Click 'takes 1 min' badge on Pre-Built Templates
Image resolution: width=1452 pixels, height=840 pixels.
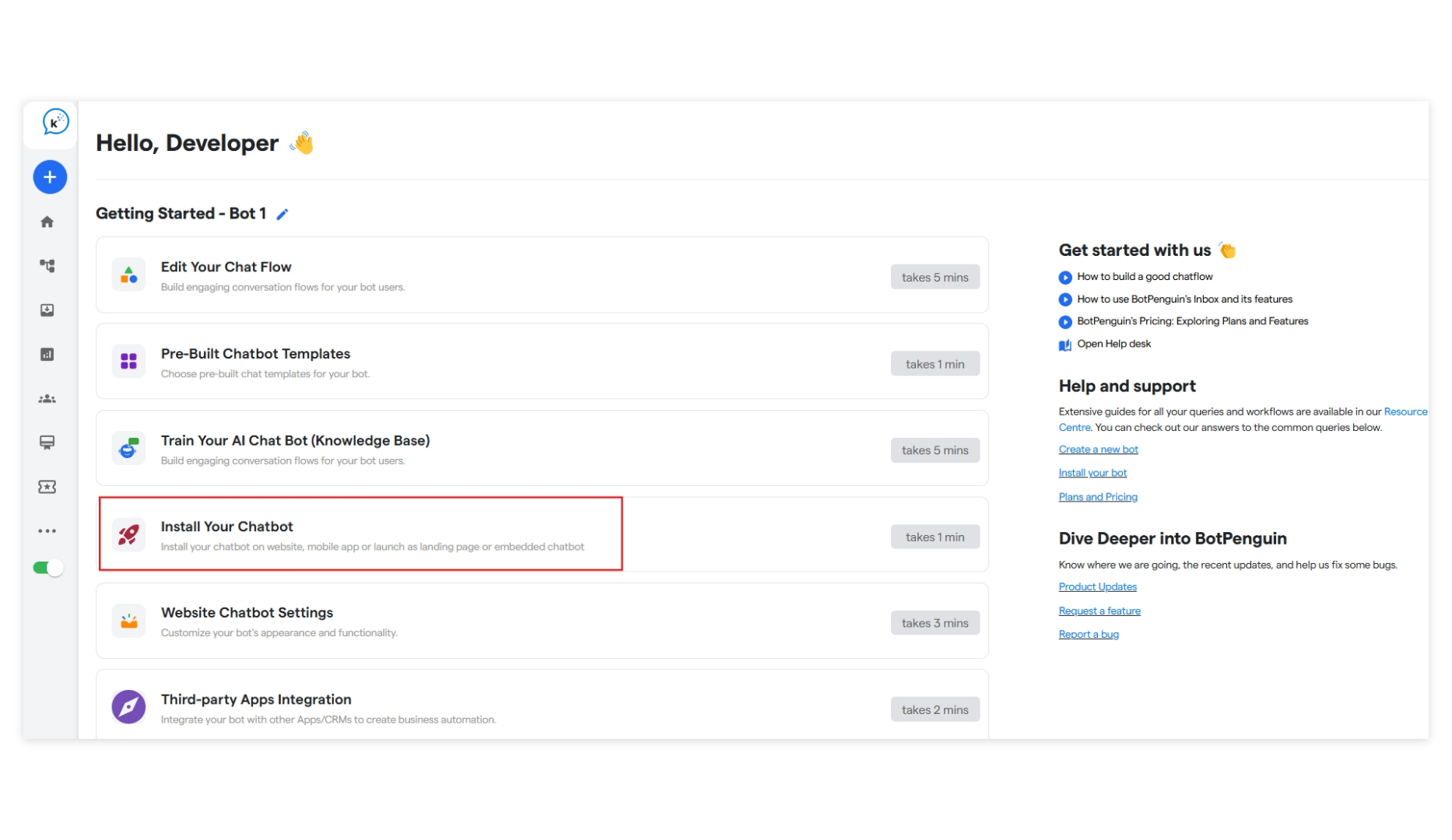coord(935,364)
